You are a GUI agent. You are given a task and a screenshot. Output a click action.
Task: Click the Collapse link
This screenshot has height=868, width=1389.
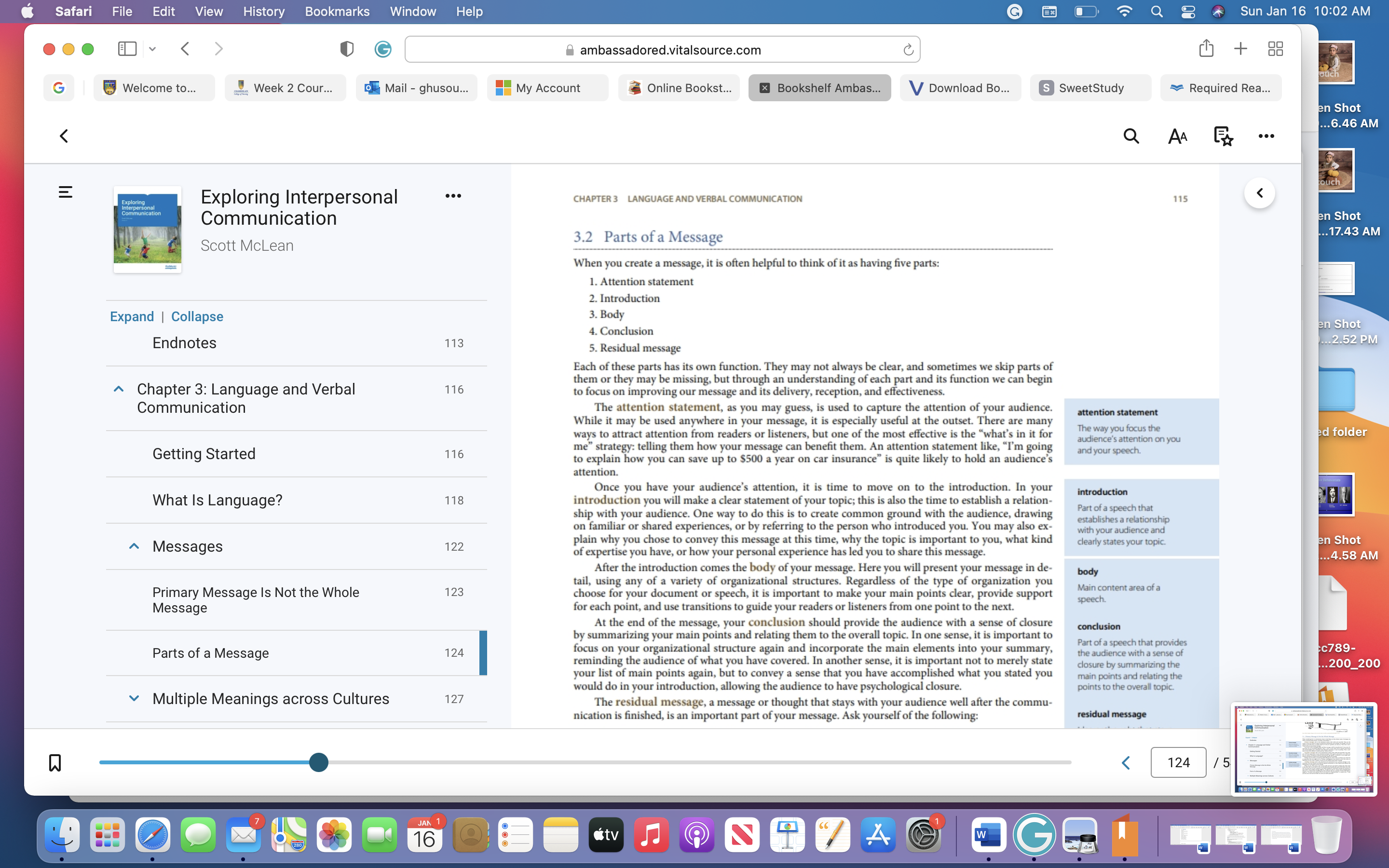click(197, 316)
